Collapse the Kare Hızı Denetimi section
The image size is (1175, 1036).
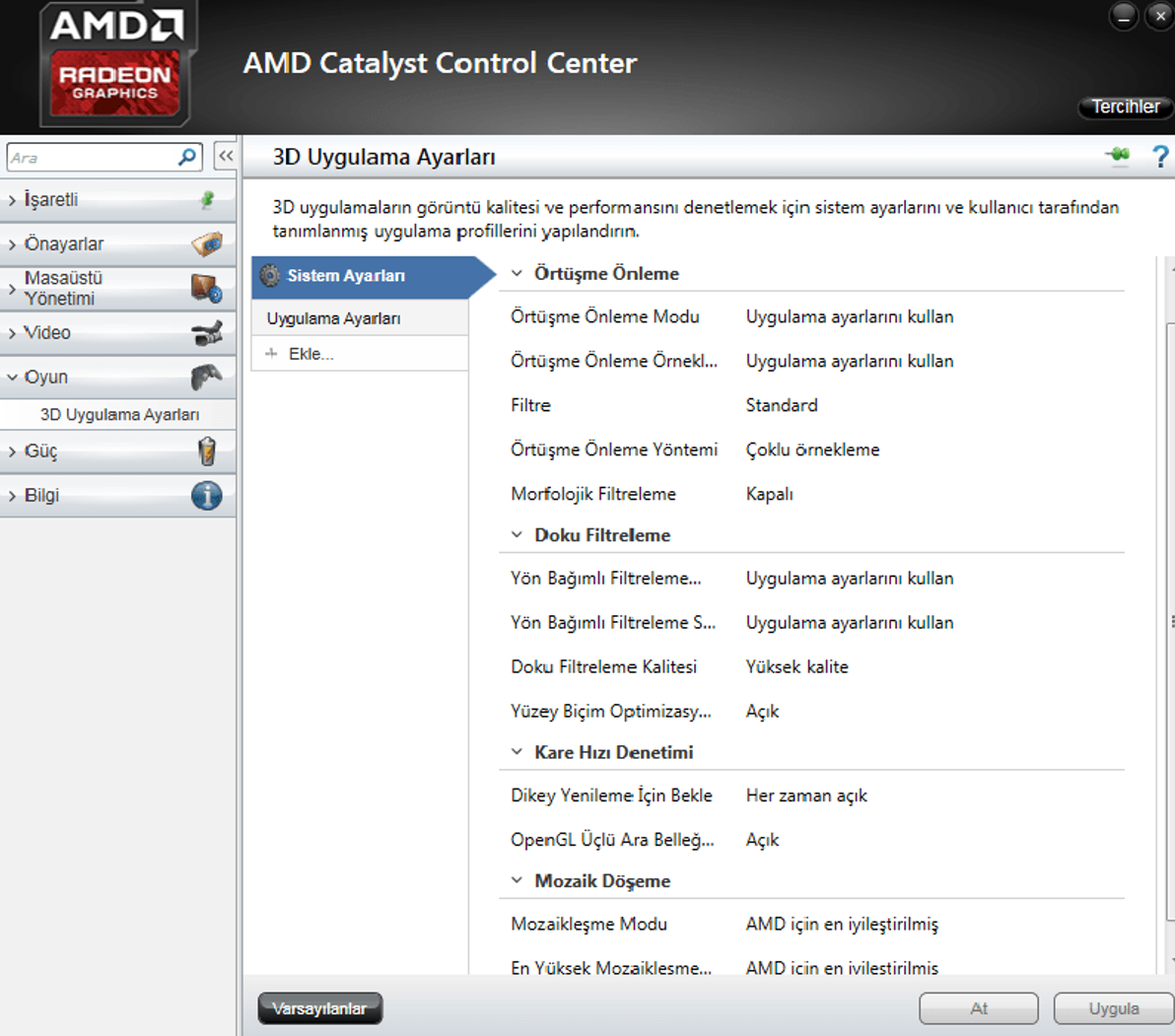point(517,751)
